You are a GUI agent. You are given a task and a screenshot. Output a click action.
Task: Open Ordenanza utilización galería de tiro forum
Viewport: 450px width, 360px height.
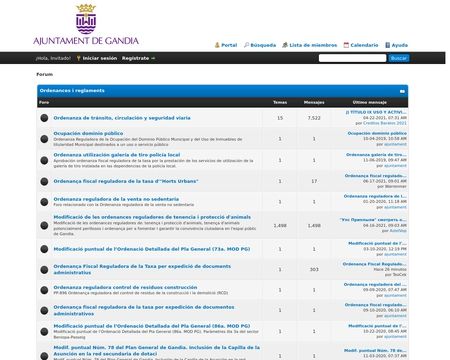tap(117, 155)
